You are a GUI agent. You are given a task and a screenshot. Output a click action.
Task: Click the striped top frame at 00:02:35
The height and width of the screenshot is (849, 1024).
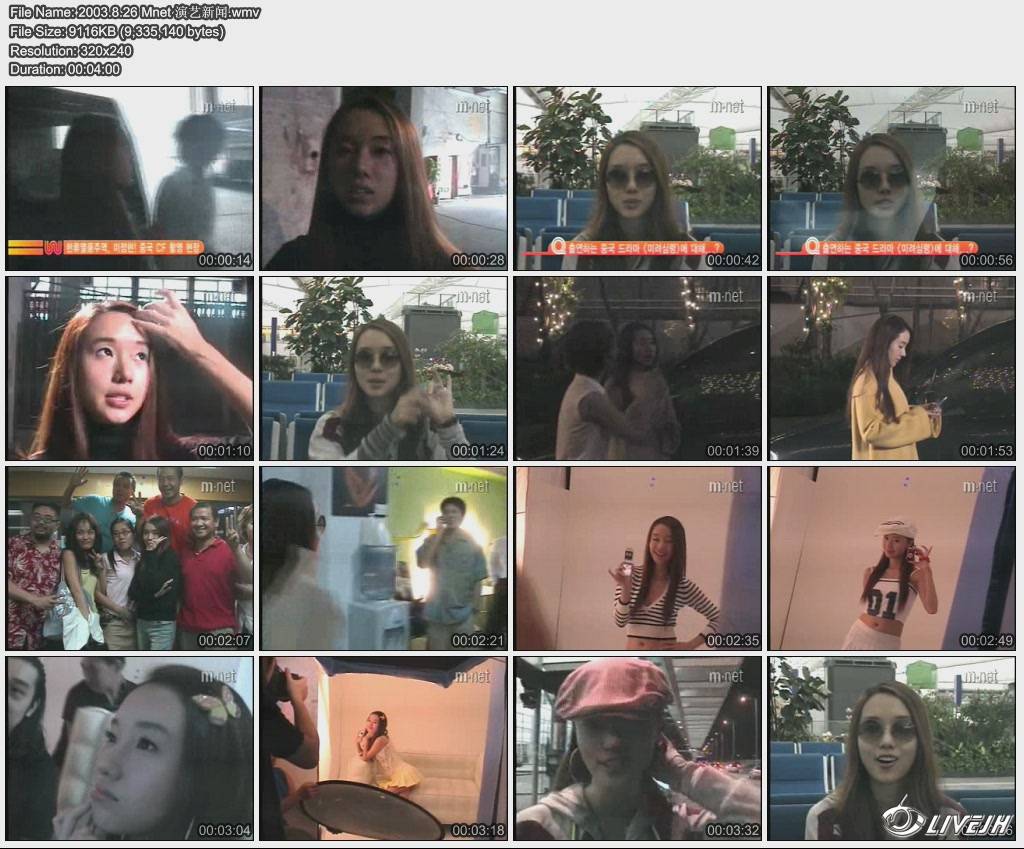(638, 558)
